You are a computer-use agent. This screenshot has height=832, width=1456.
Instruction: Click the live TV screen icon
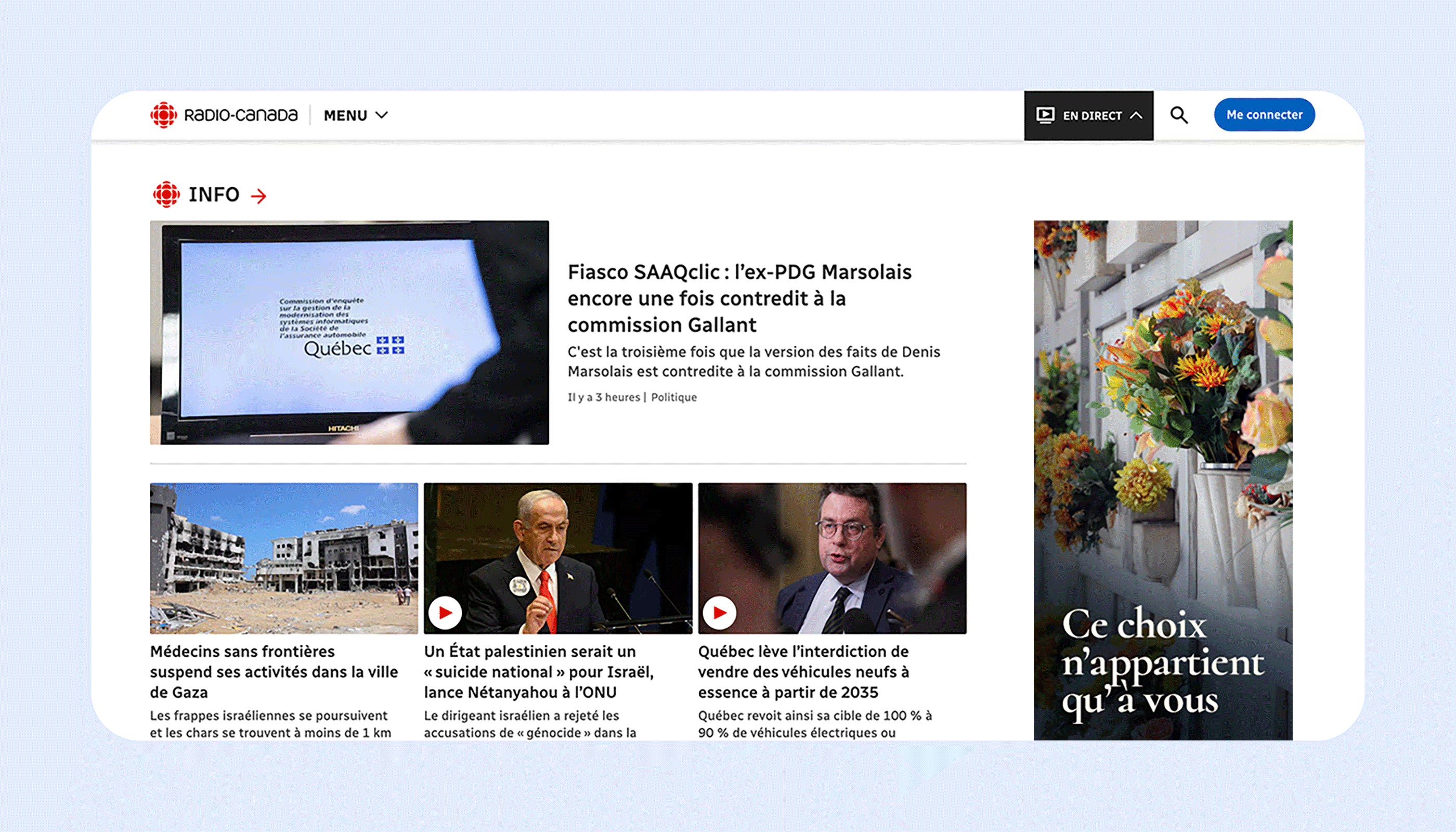click(x=1045, y=115)
